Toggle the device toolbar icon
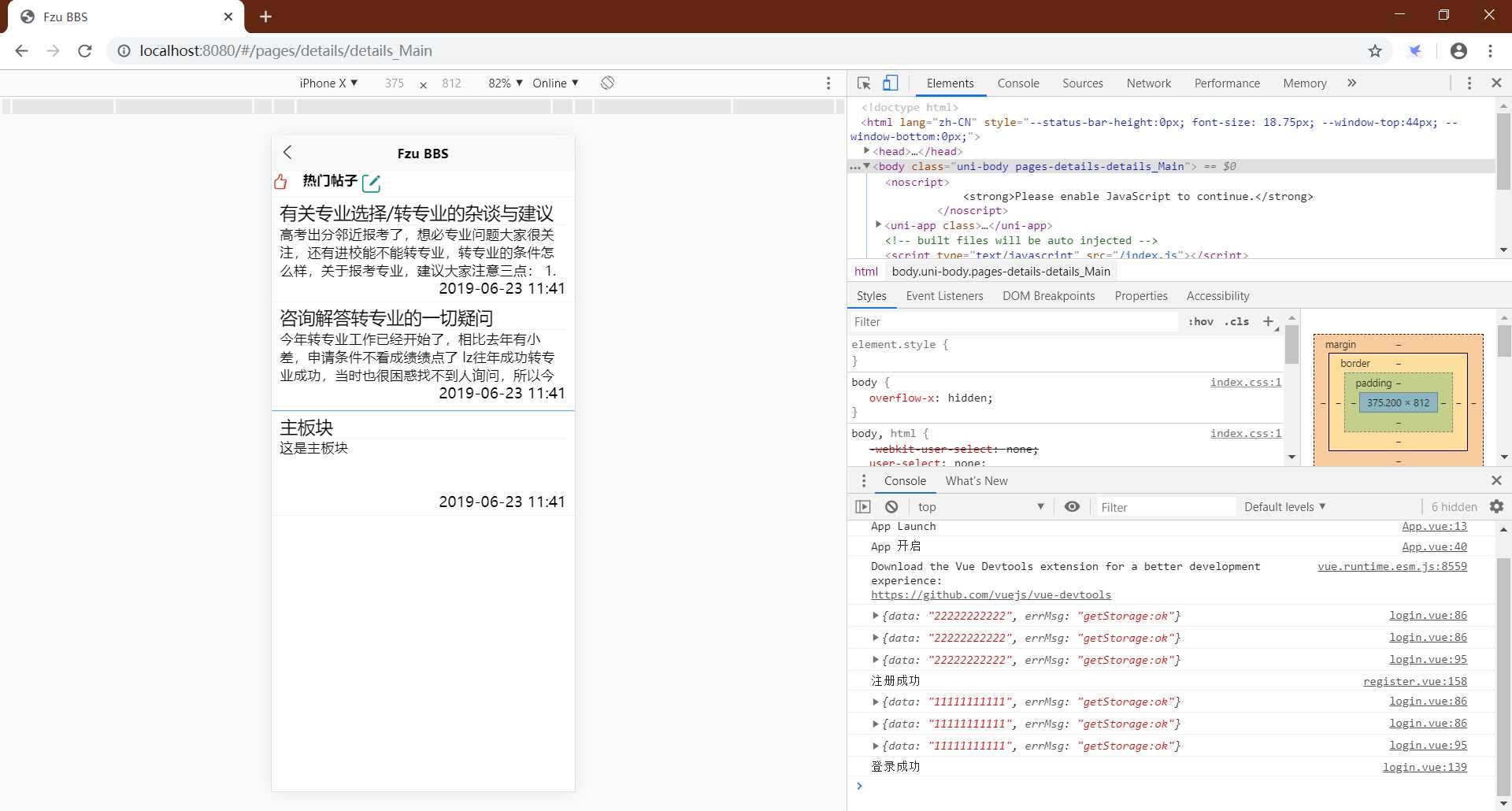This screenshot has height=811, width=1512. pos(890,83)
